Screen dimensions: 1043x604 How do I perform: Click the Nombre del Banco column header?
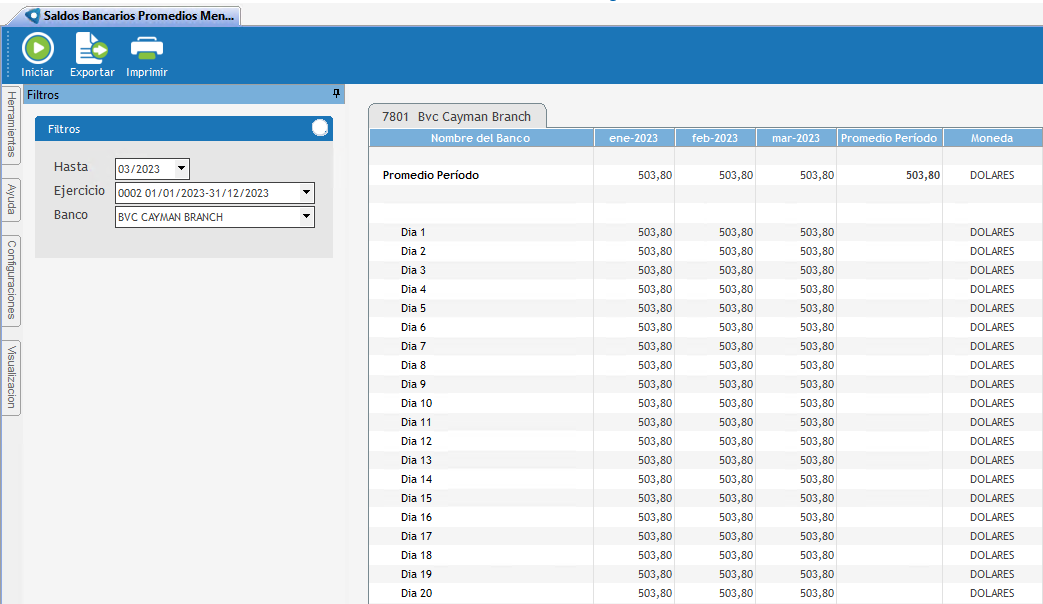click(x=481, y=138)
